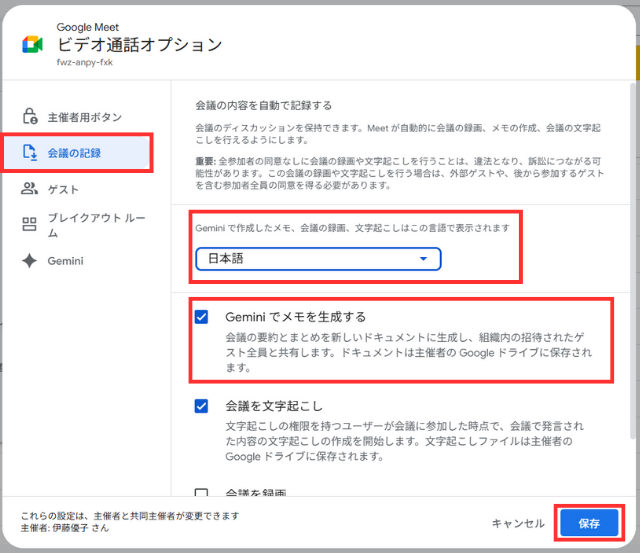
Task: Click the breakout room grid icon
Action: coord(29,224)
